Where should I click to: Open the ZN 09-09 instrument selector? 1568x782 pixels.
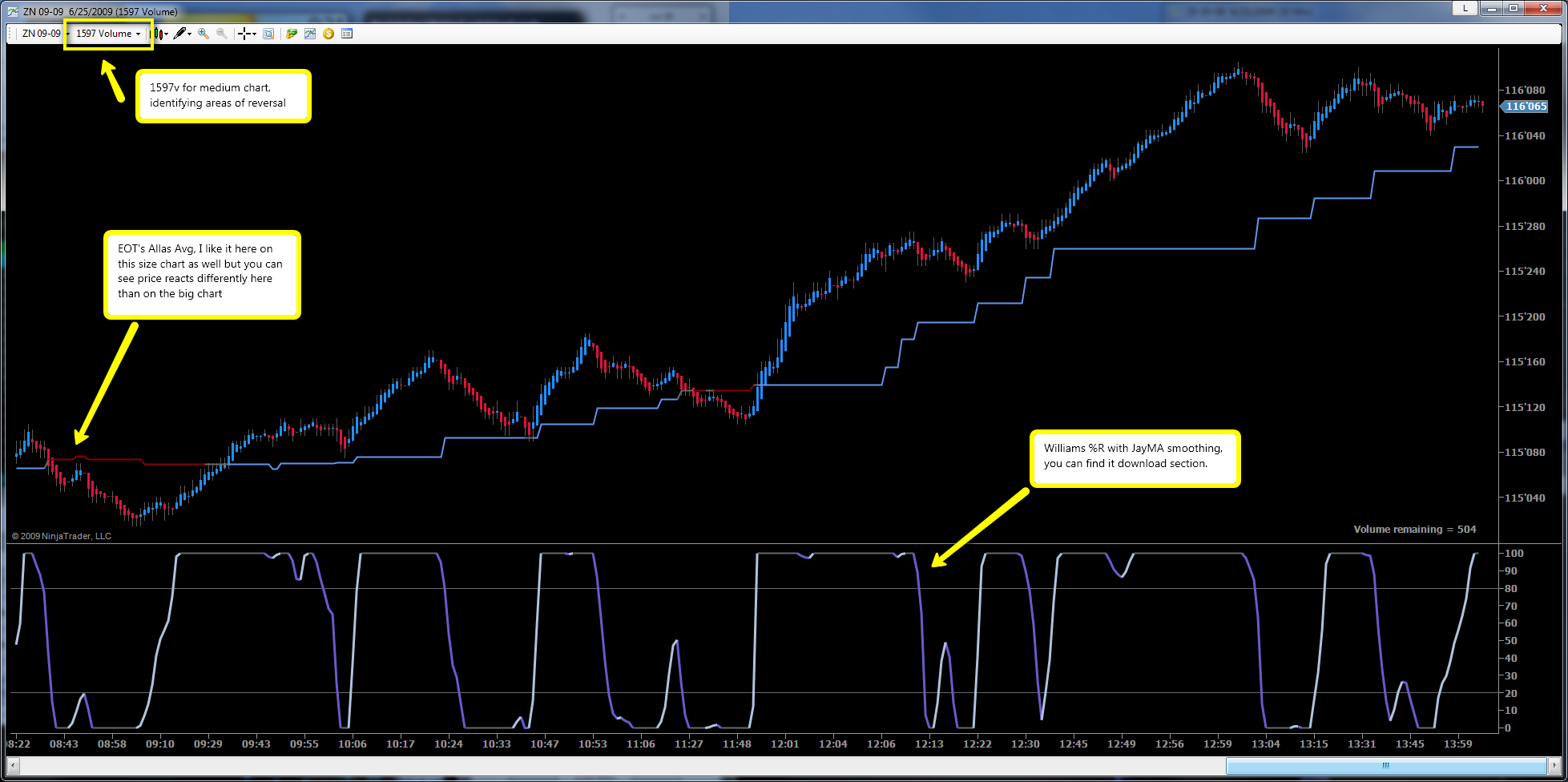point(45,34)
